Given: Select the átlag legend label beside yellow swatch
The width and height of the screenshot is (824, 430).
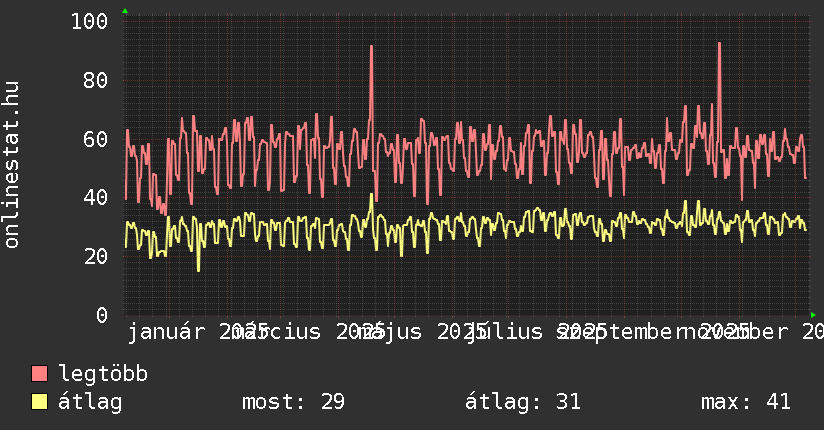Looking at the screenshot, I should click(x=90, y=402).
